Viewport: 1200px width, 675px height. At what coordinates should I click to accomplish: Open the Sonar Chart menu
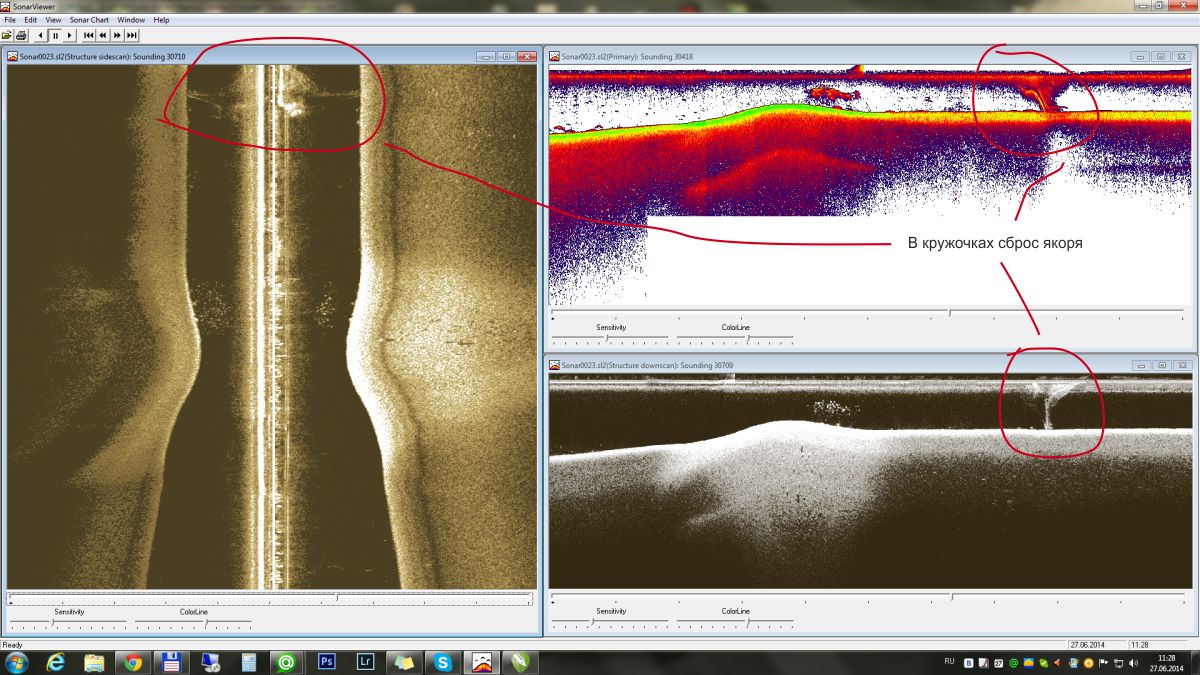[x=89, y=20]
